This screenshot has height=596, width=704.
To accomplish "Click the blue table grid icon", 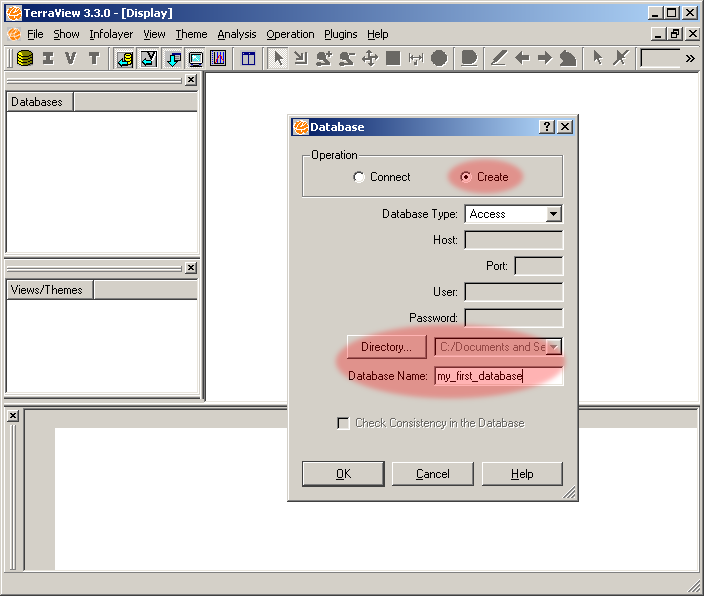I will pos(248,58).
